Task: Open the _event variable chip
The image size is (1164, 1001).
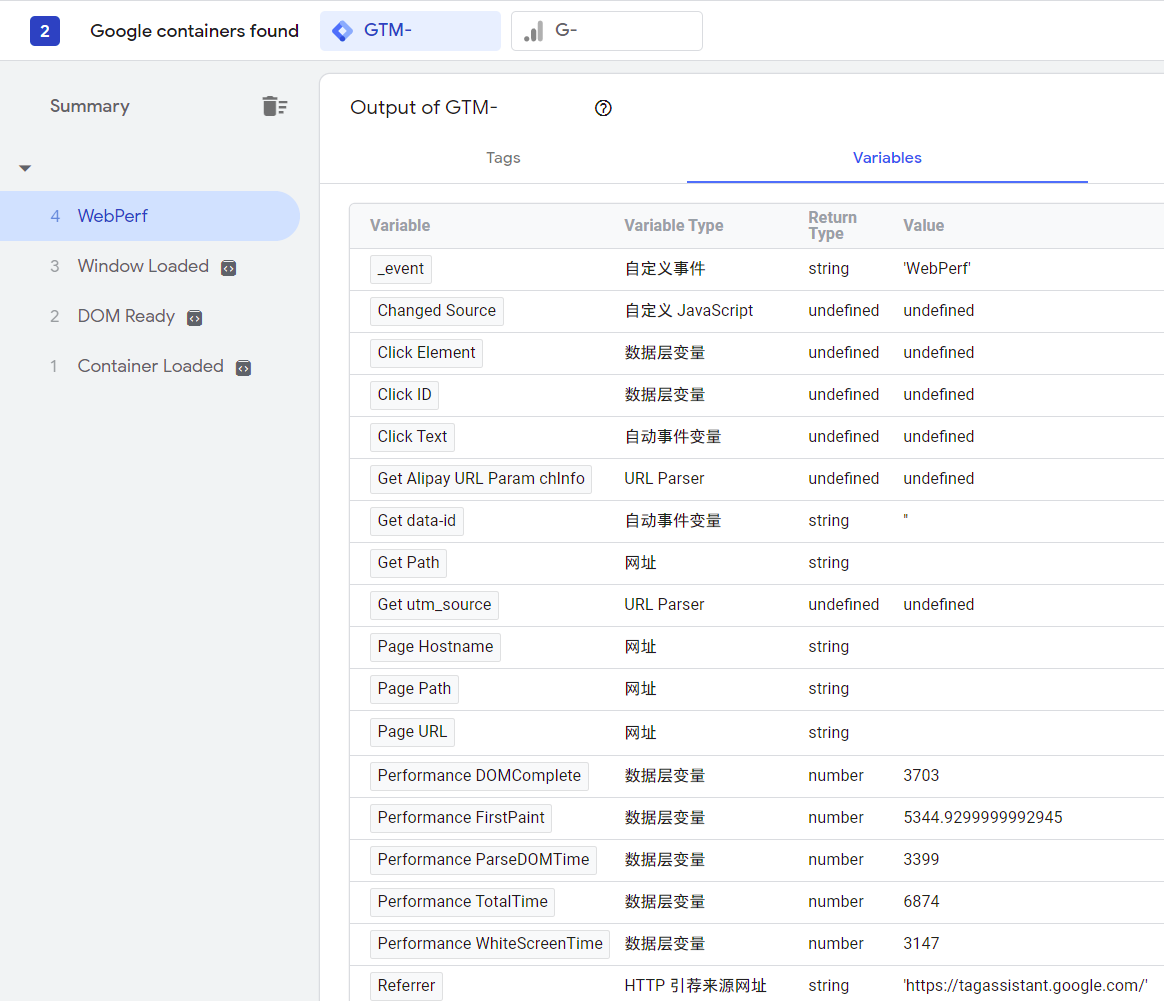Action: 401,269
